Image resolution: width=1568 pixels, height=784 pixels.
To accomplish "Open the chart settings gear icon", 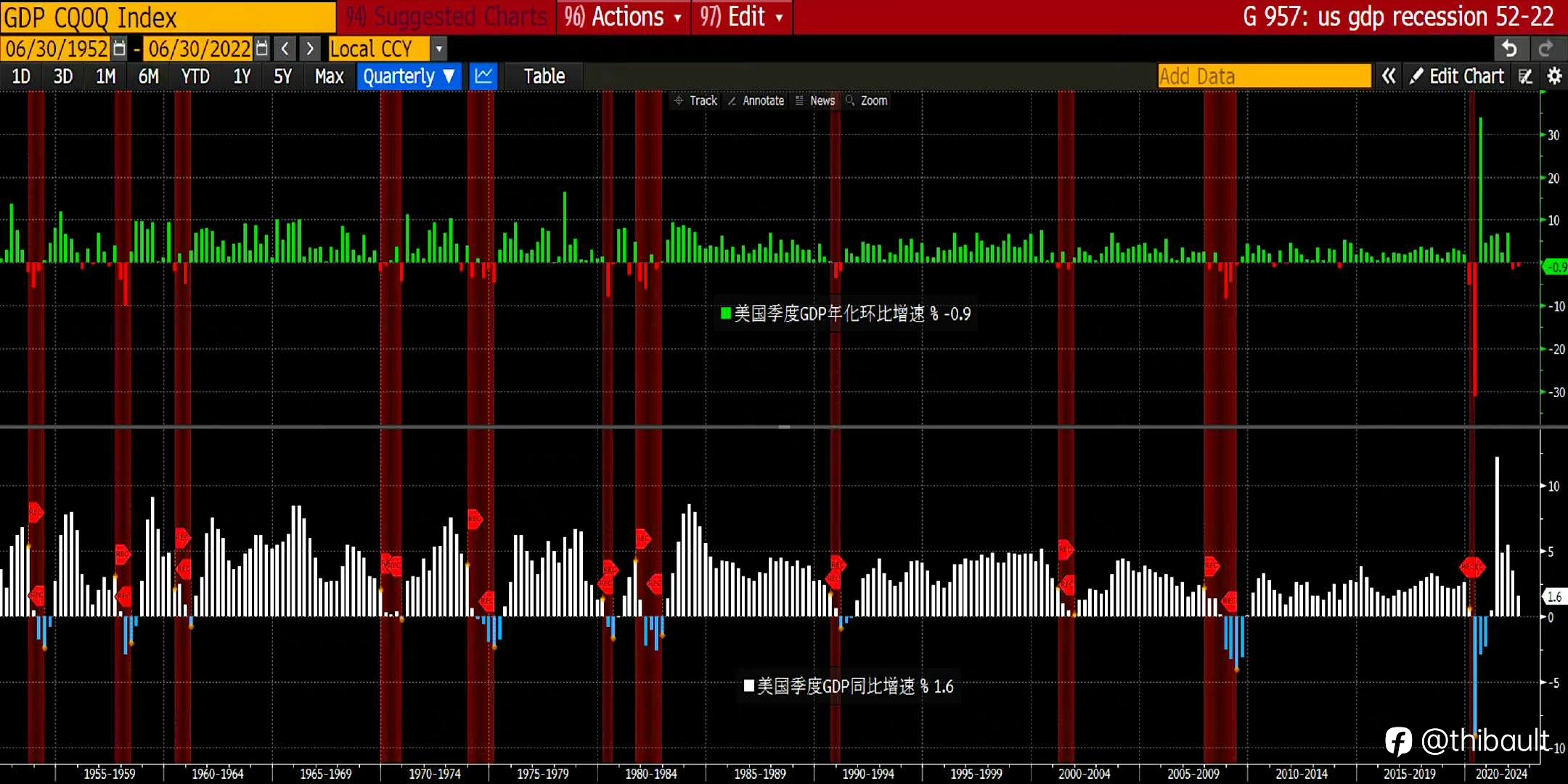I will [1554, 75].
